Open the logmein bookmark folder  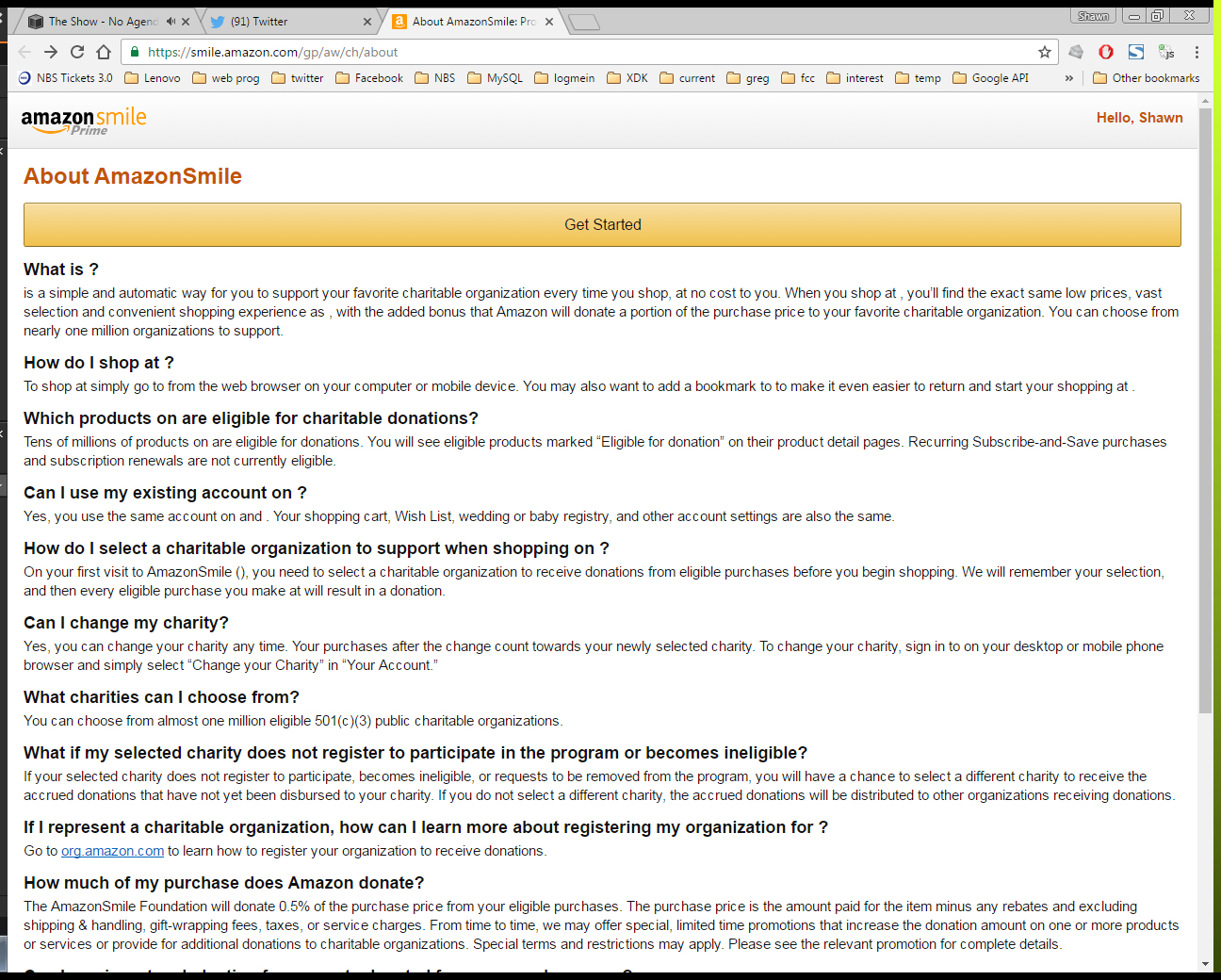[x=564, y=78]
